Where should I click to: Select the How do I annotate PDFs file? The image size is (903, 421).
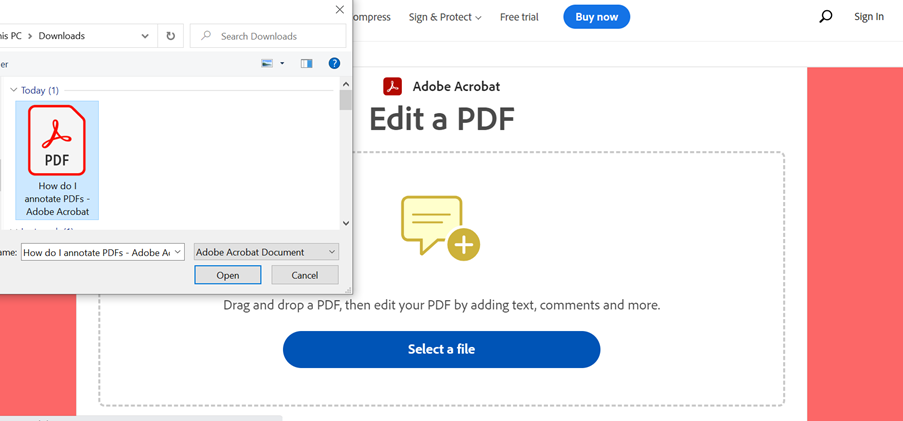pos(57,160)
